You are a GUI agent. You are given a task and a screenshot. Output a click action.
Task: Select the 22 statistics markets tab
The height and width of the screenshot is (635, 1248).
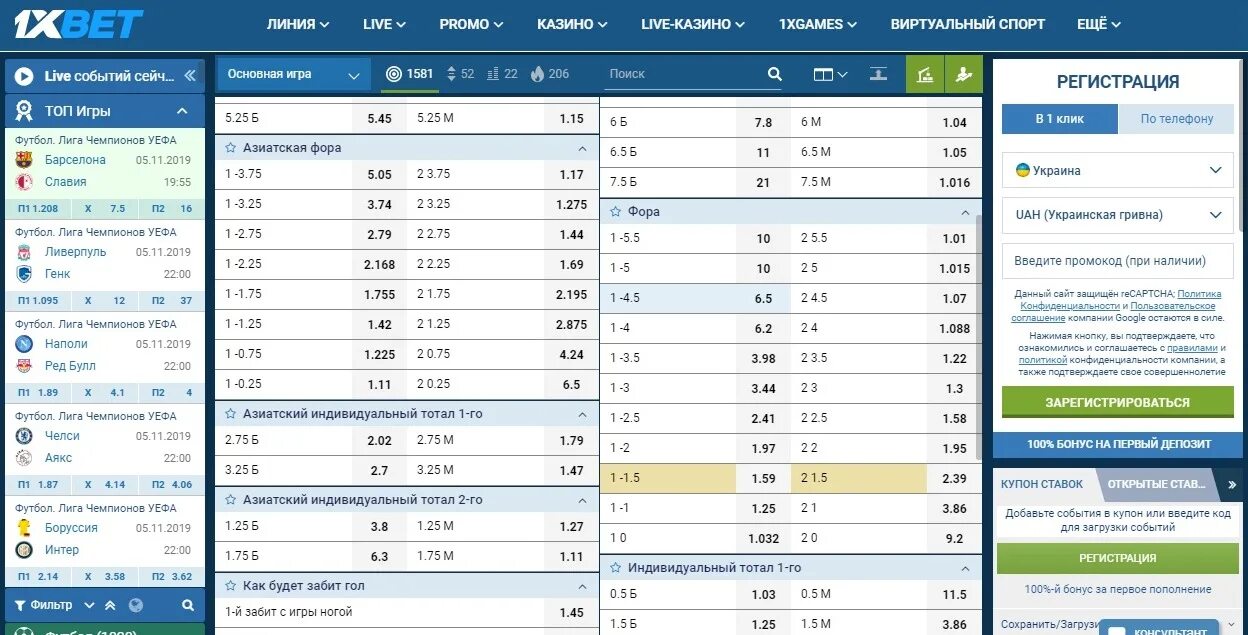tap(503, 74)
